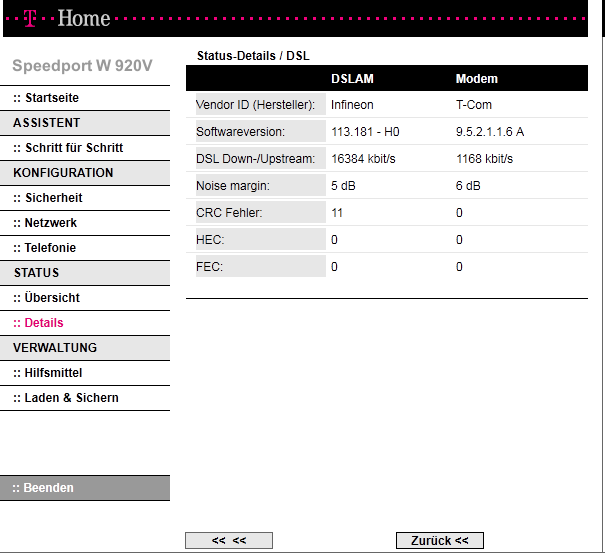Click the 1168 kbit/s value
Screen dimensions: 605x555
[485, 159]
